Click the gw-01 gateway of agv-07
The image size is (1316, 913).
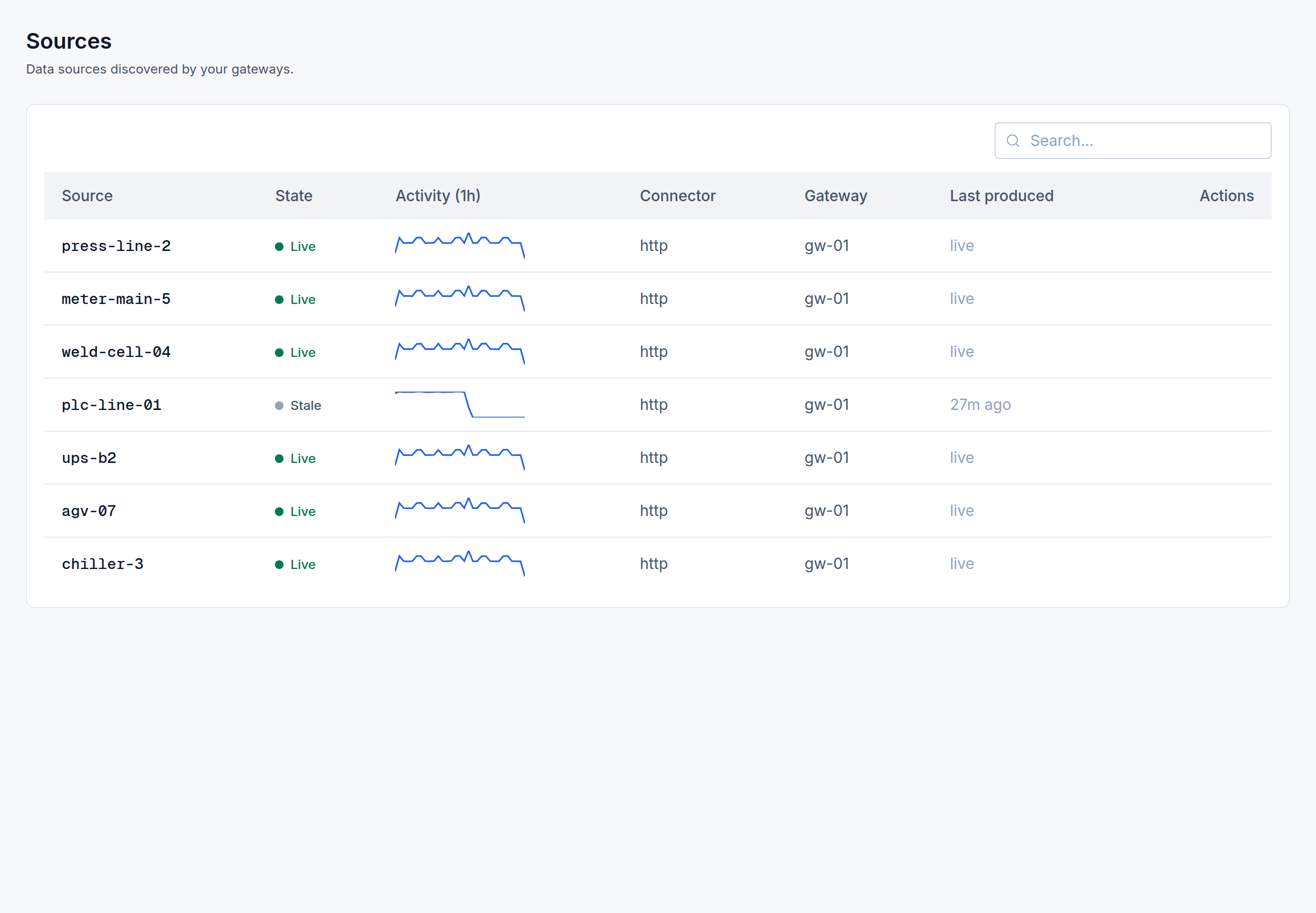point(826,511)
